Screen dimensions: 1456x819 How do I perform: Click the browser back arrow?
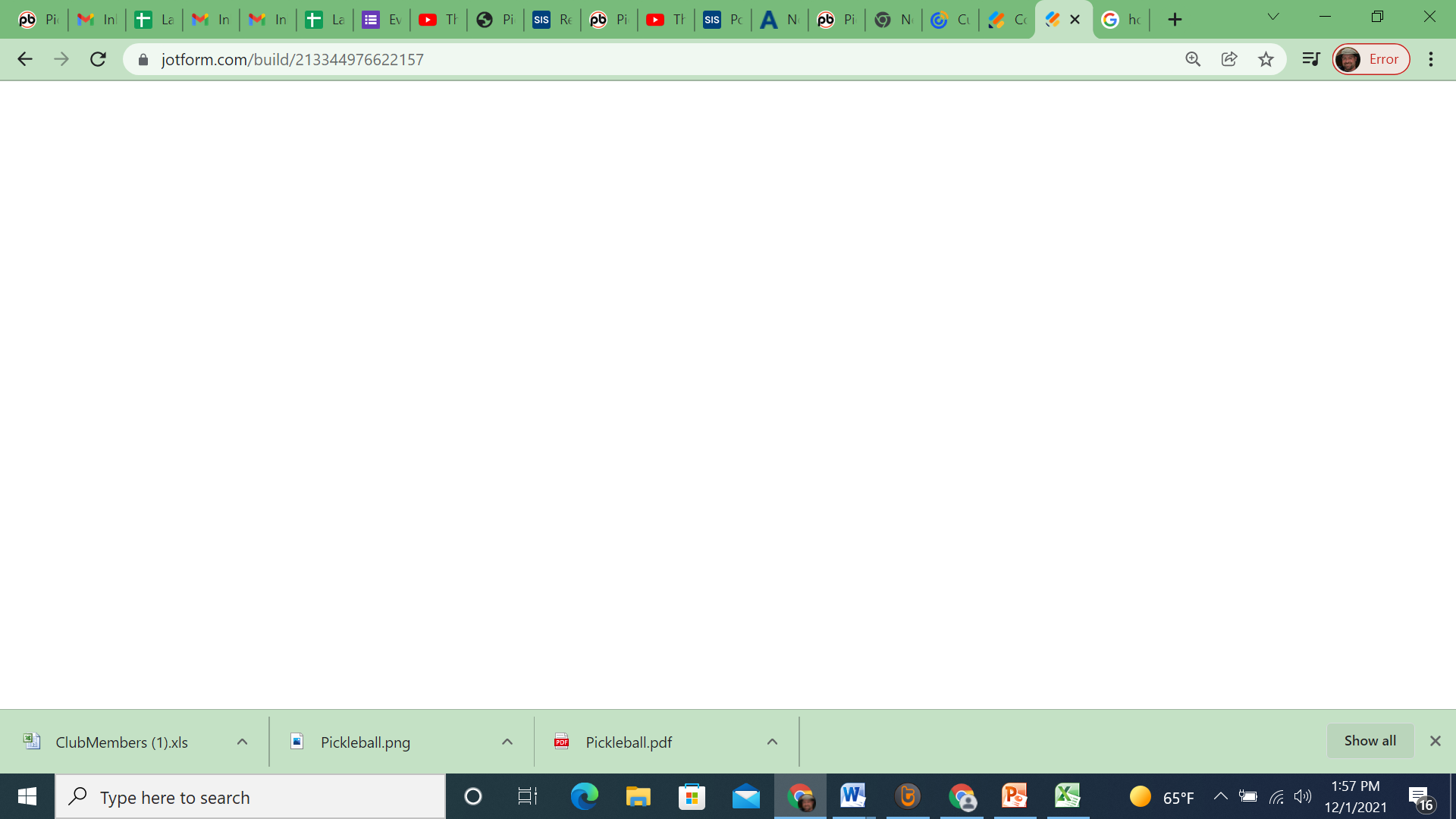(25, 59)
